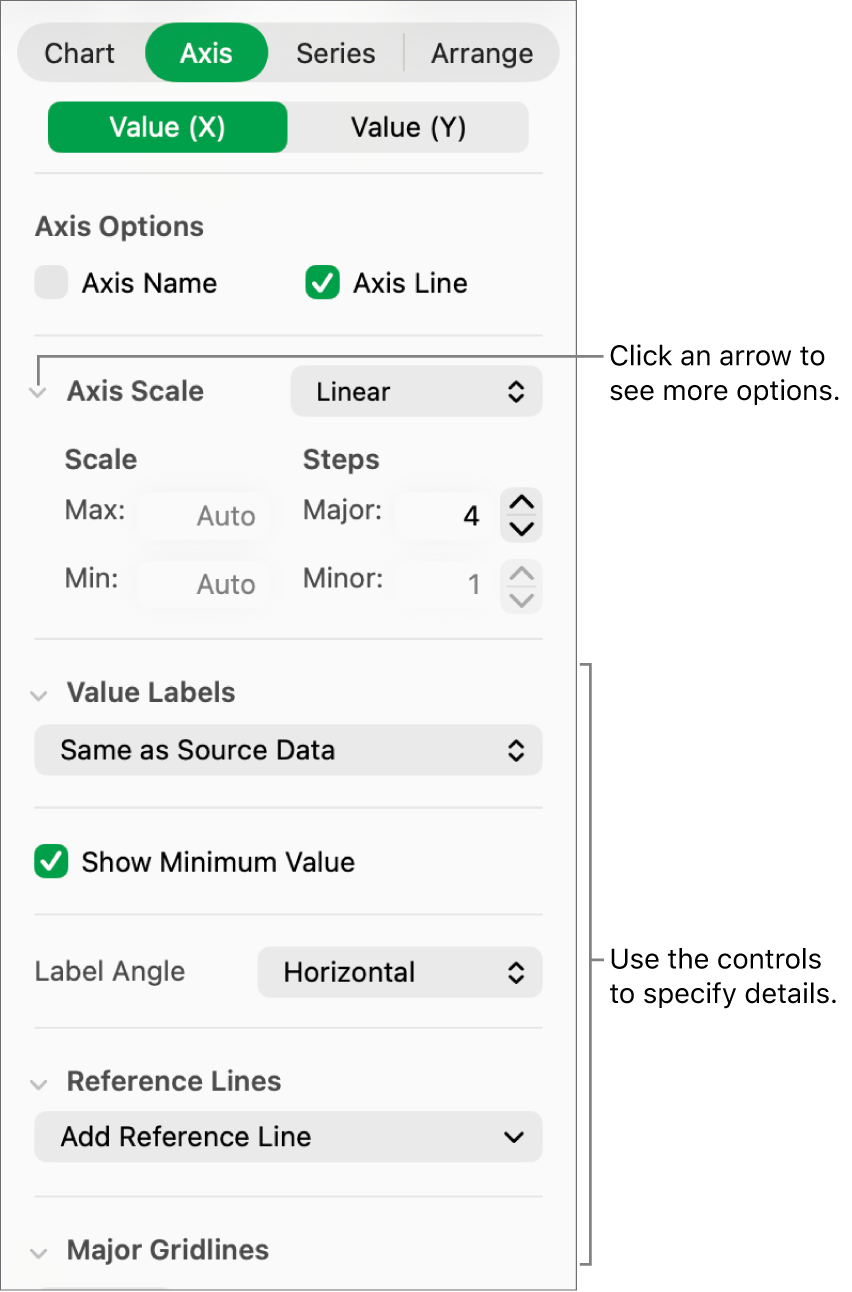The height and width of the screenshot is (1292, 852).
Task: Select the Axis tab
Action: [206, 53]
